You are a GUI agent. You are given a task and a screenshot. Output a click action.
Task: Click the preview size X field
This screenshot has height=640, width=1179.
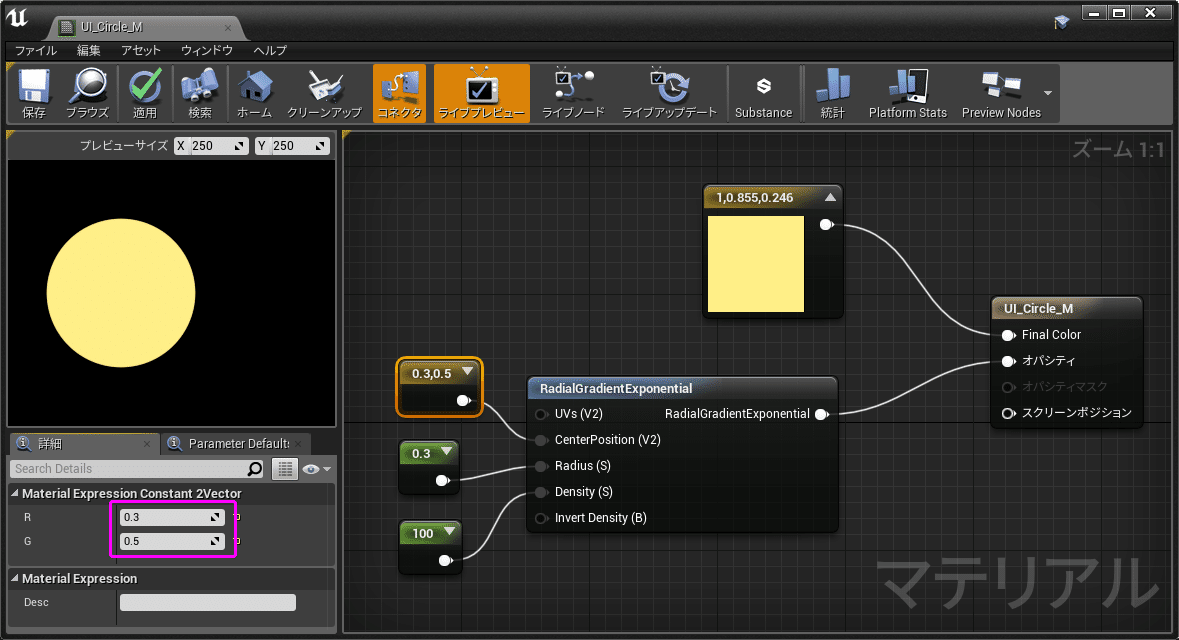coord(211,146)
